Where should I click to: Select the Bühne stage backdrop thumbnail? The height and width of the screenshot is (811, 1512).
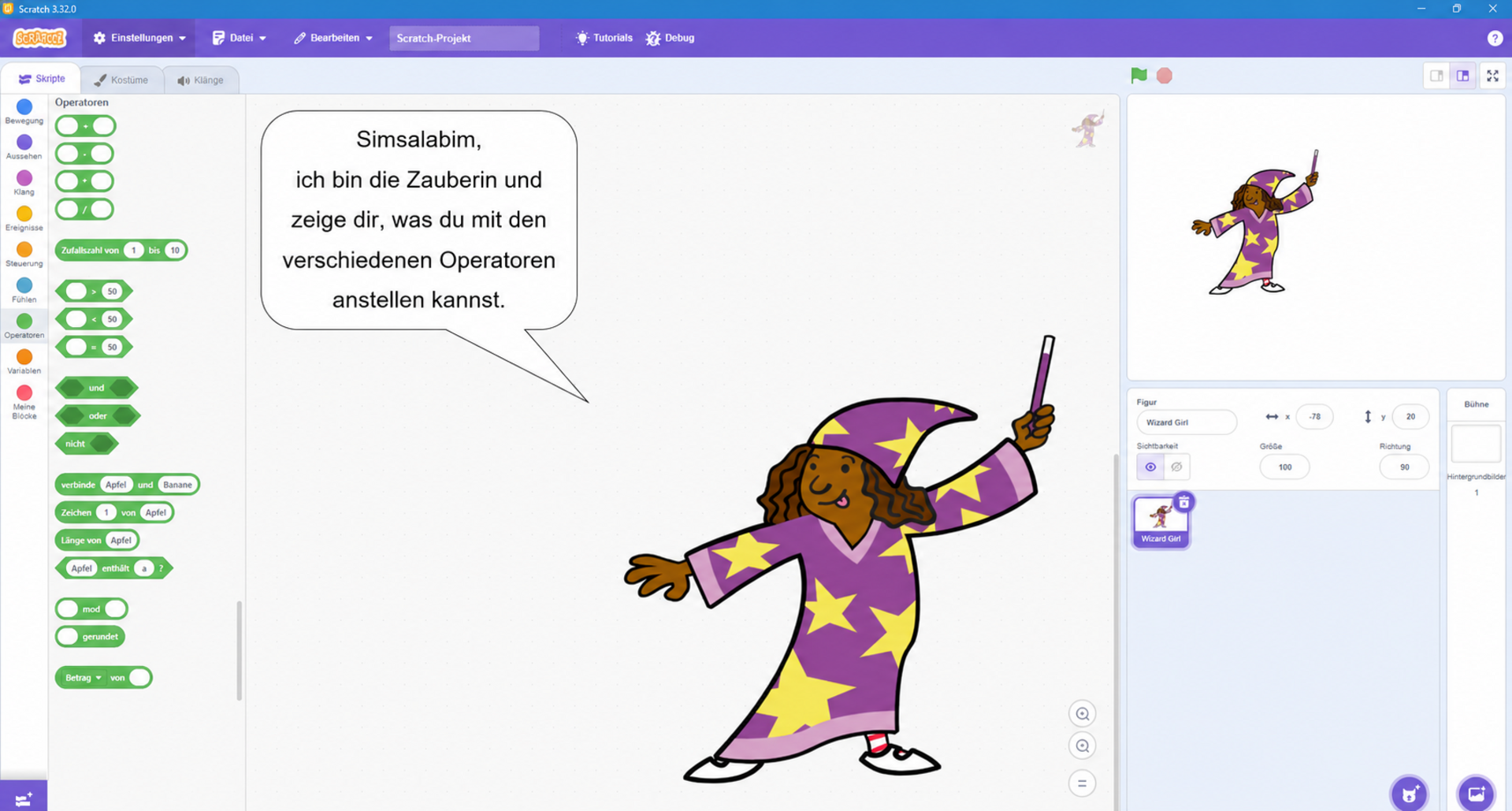click(x=1476, y=445)
